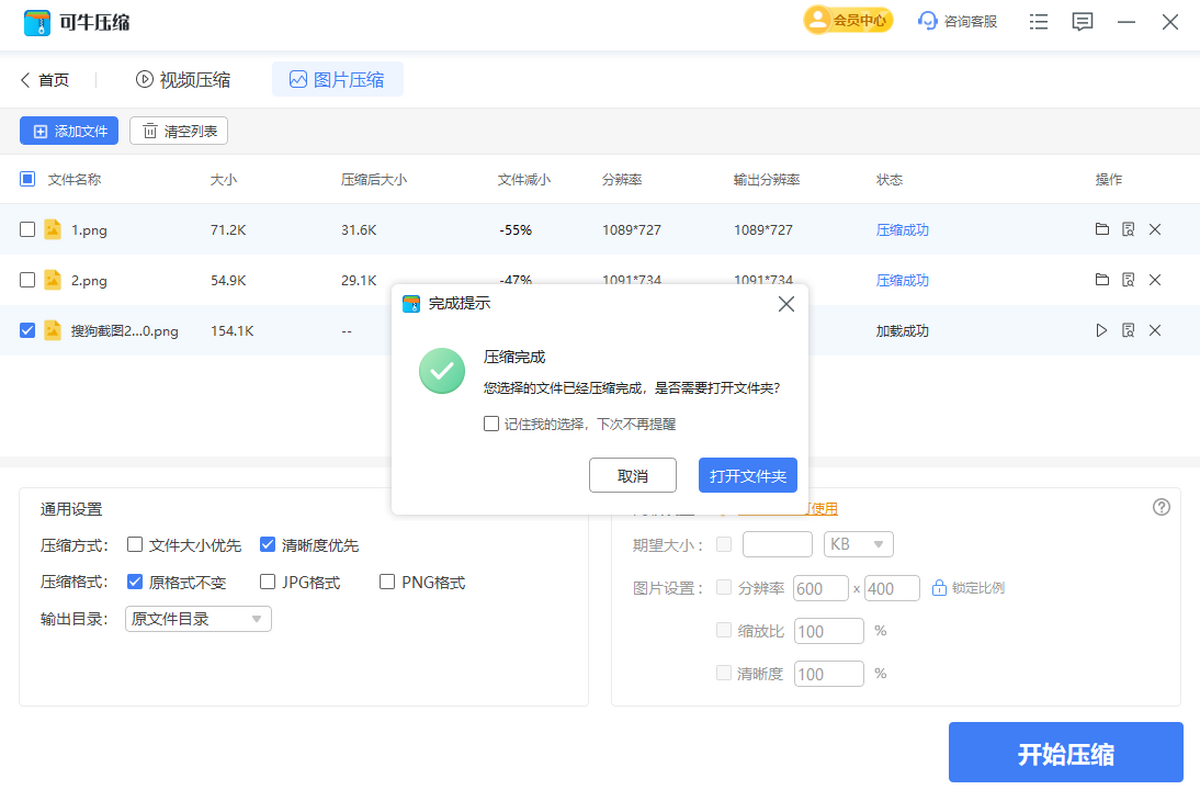Screen dimensions: 1200x801
Task: Switch to 图片压缩 tab
Action: 337,80
